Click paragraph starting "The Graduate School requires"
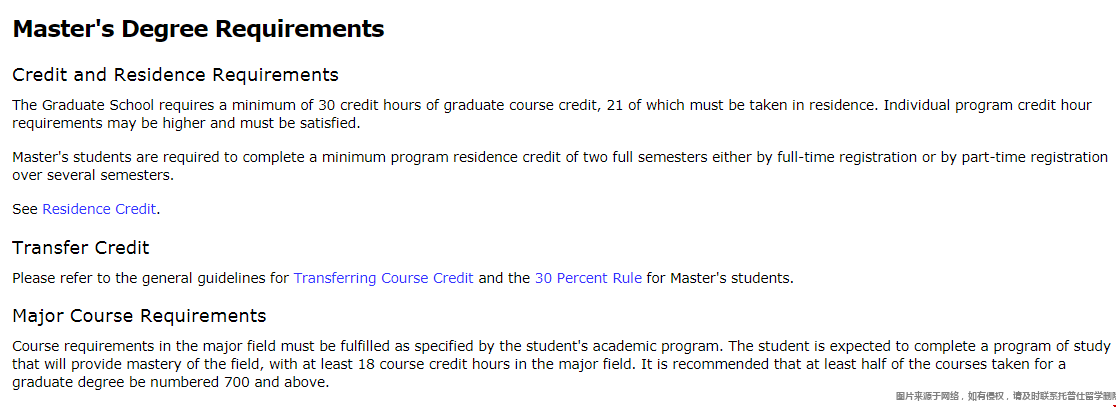Screen dimensions: 1116x407 pos(552,114)
